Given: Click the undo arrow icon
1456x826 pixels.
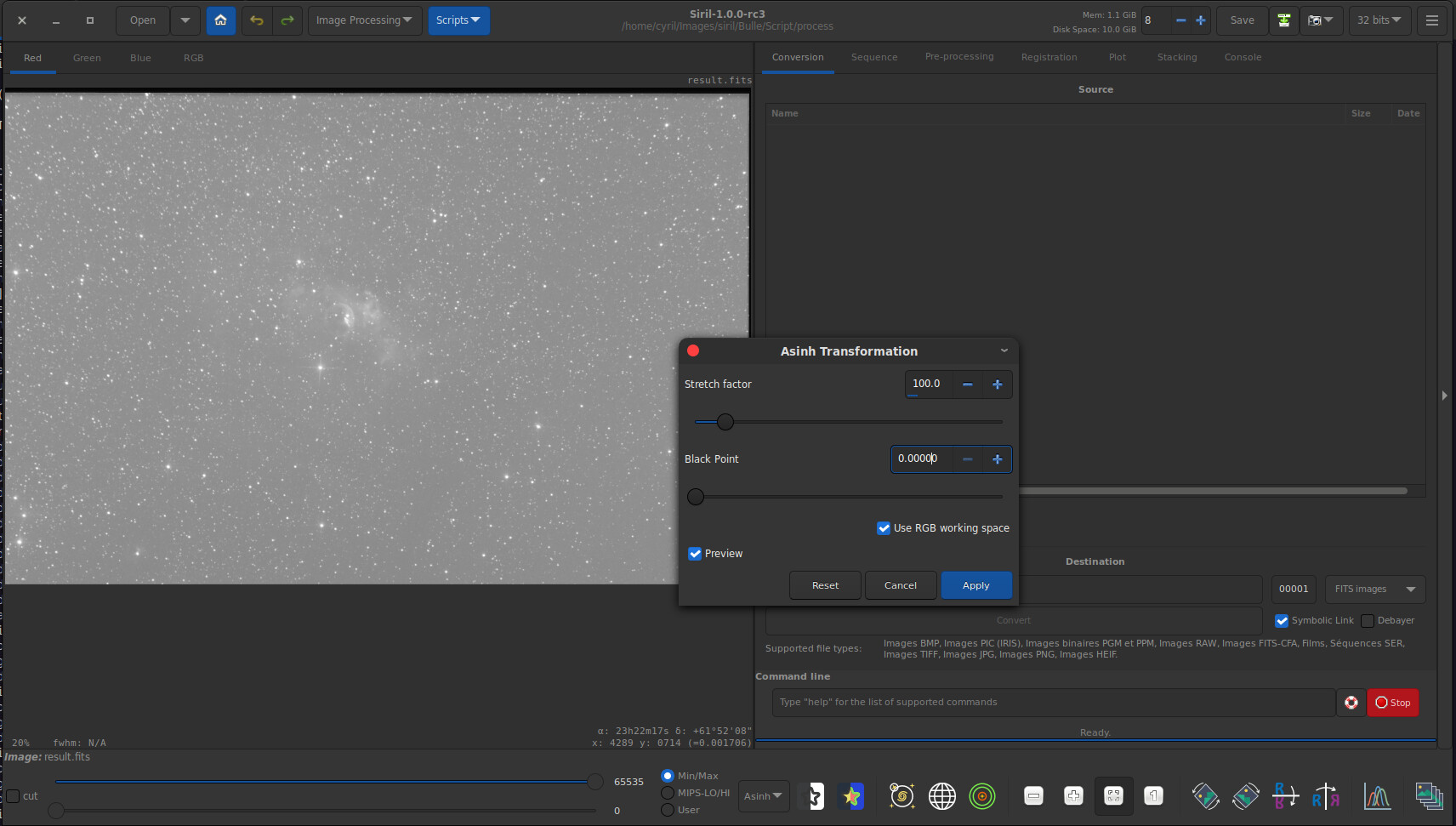Looking at the screenshot, I should pyautogui.click(x=257, y=20).
